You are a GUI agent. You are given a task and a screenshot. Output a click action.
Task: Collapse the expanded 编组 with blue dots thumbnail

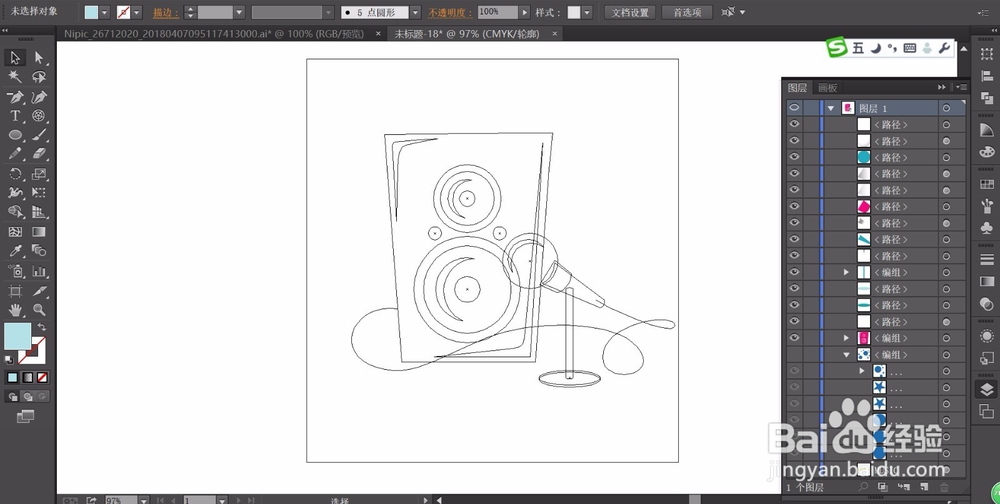pos(846,355)
